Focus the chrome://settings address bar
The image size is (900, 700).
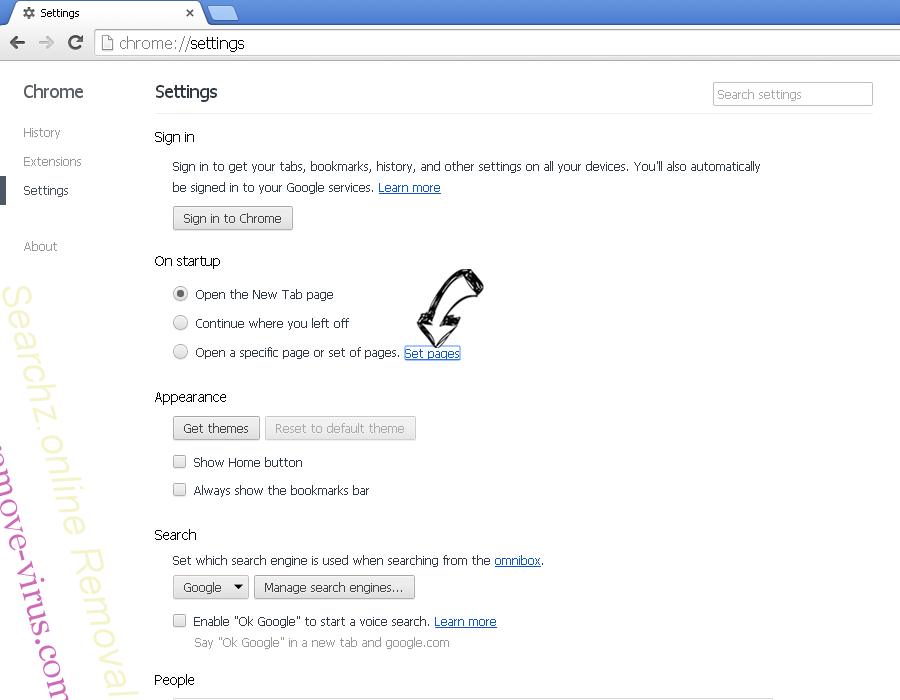tap(497, 44)
